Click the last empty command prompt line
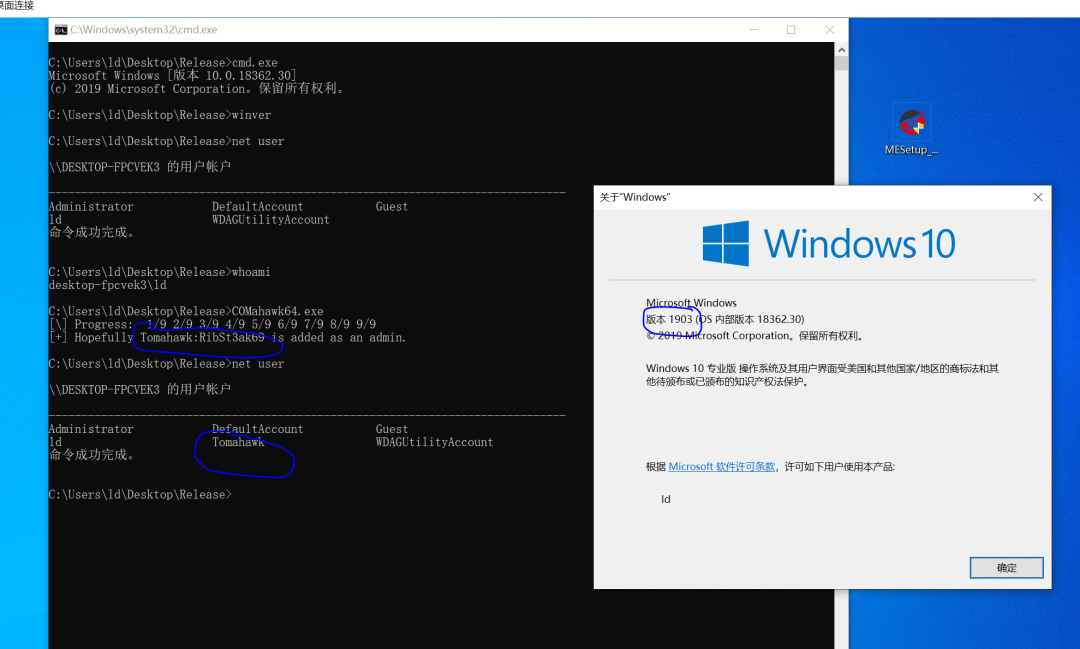The width and height of the screenshot is (1080, 649). click(x=141, y=495)
